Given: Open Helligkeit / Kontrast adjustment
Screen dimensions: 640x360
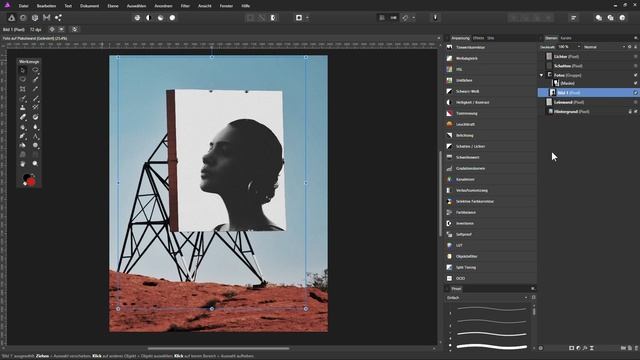Looking at the screenshot, I should [490, 102].
